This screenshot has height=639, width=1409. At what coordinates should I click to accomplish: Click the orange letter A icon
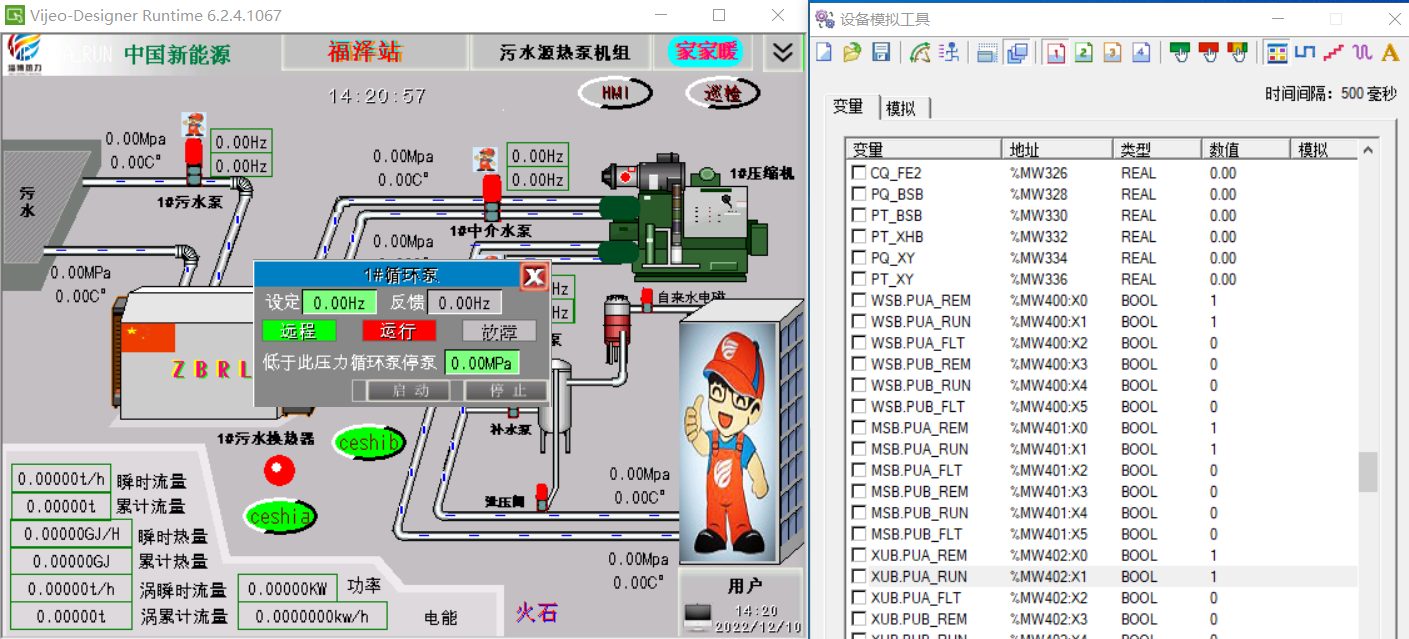coord(1390,53)
